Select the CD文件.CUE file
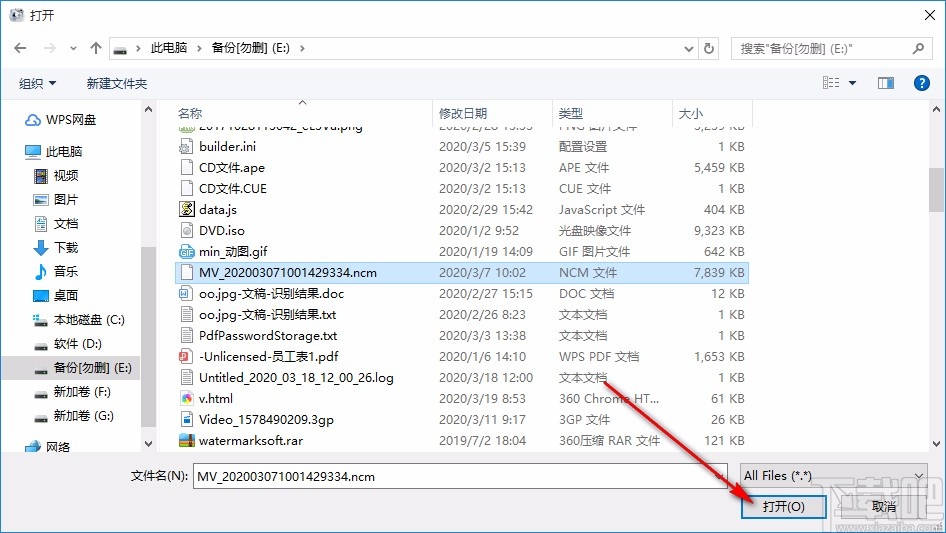 click(x=233, y=189)
